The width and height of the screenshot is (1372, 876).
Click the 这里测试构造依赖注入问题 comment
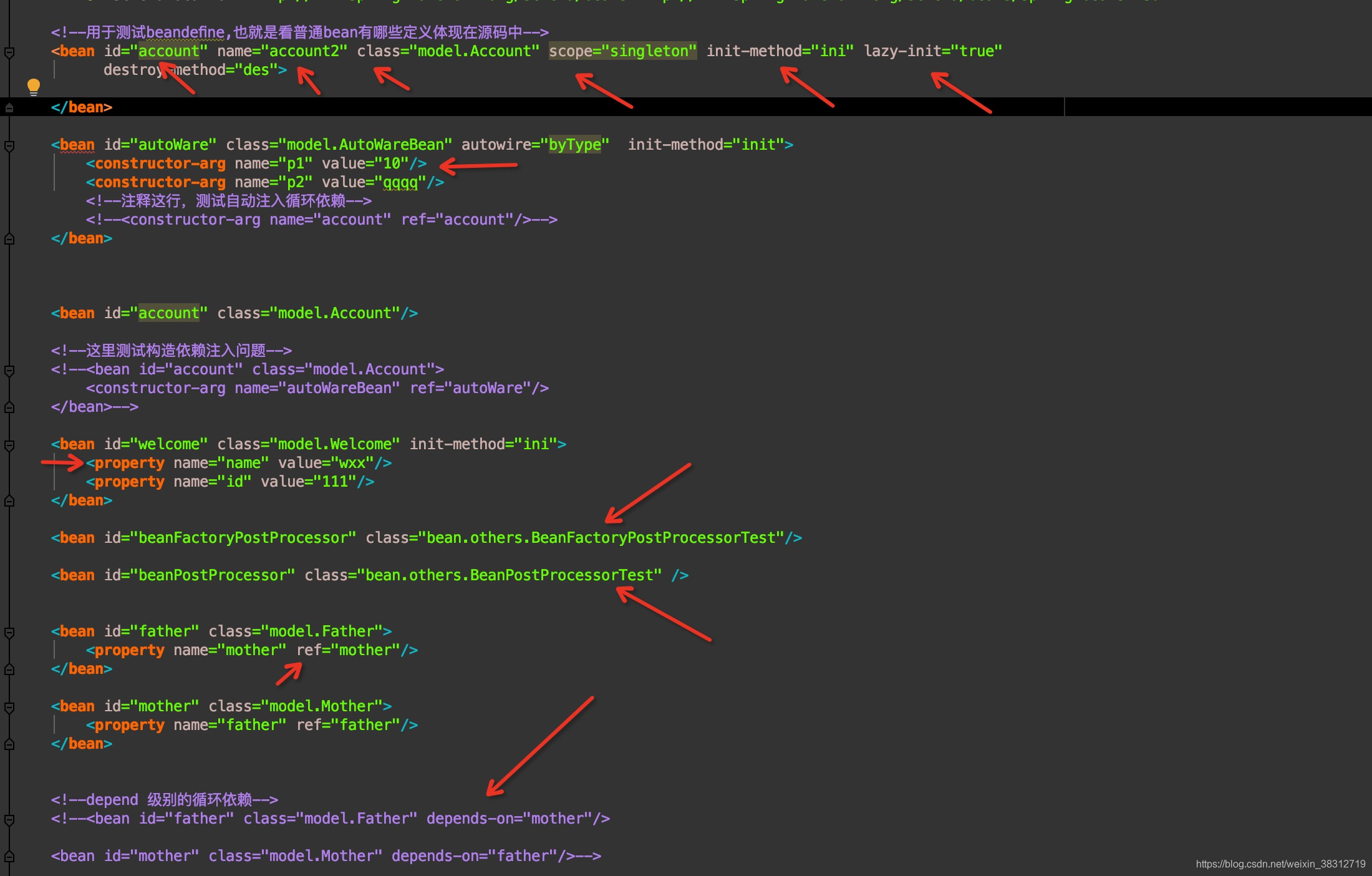pyautogui.click(x=171, y=351)
